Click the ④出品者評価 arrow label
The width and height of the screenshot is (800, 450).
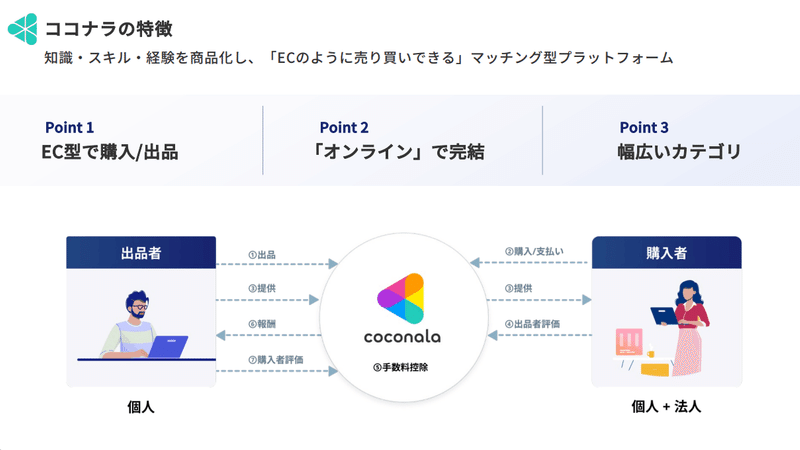coord(532,324)
